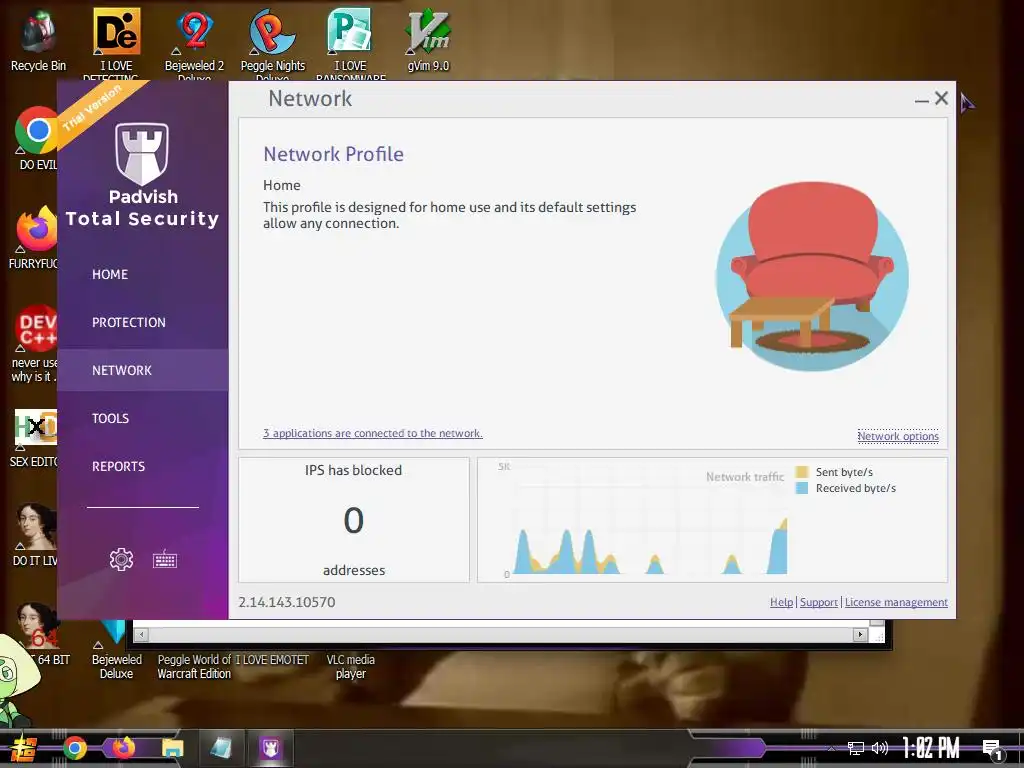View the 3 applications connected to network
Viewport: 1024px width, 768px height.
point(372,433)
